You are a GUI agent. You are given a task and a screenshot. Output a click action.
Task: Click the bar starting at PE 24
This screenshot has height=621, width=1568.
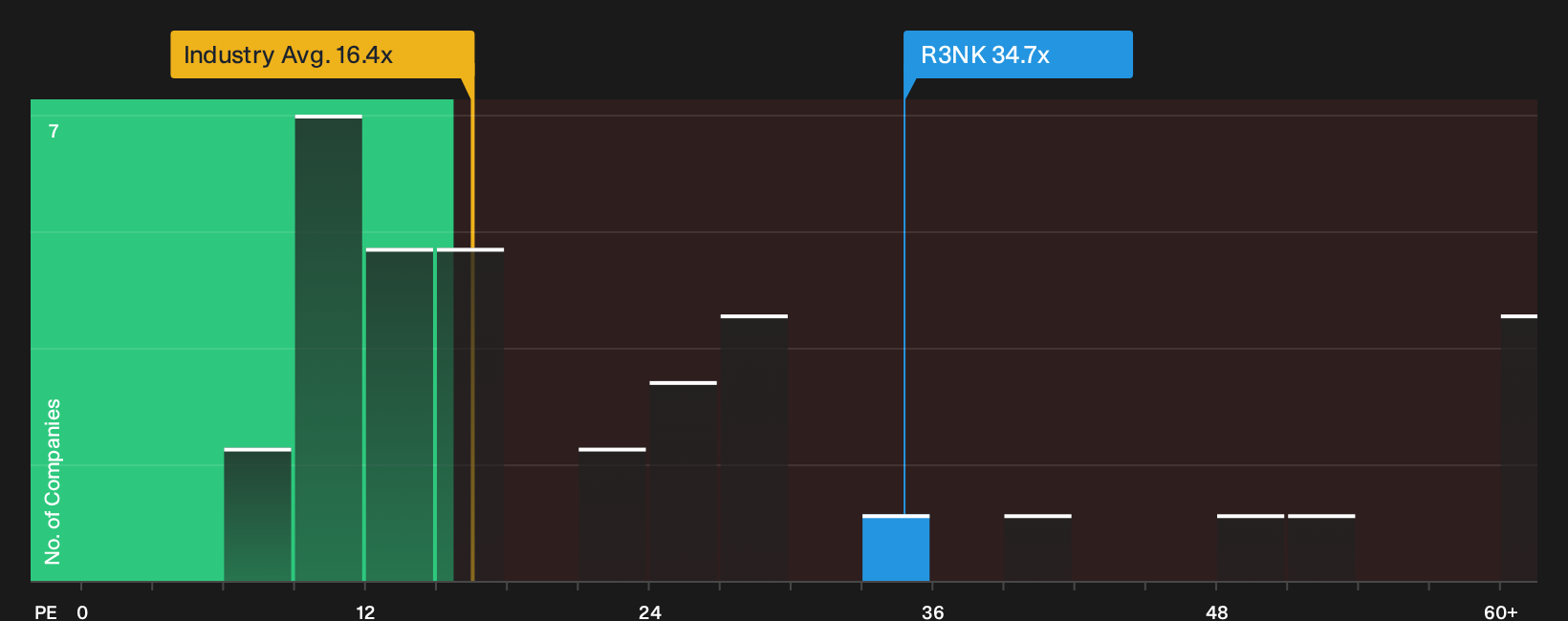pyautogui.click(x=683, y=482)
